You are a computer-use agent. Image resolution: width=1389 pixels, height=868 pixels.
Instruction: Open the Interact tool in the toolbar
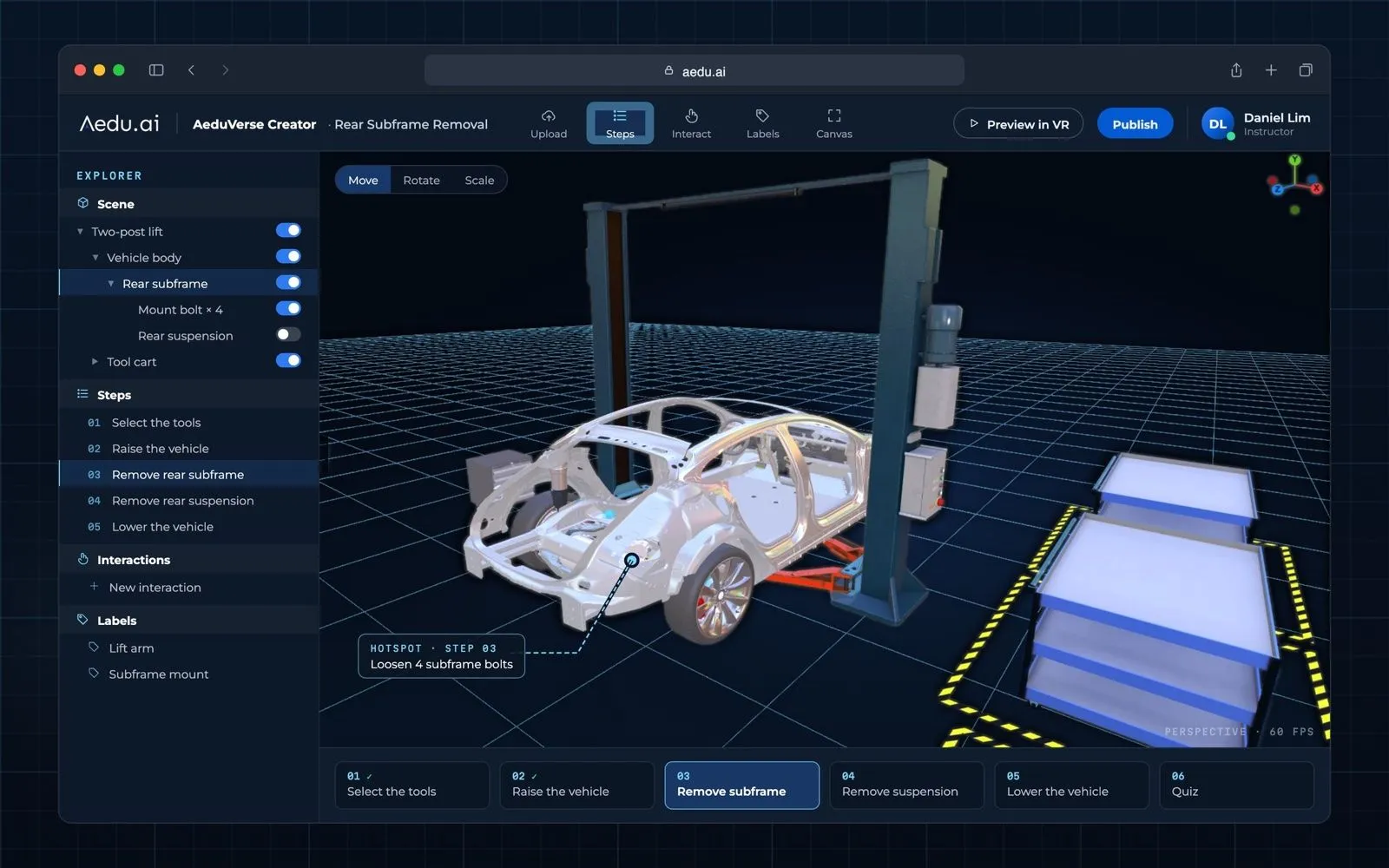(x=691, y=124)
